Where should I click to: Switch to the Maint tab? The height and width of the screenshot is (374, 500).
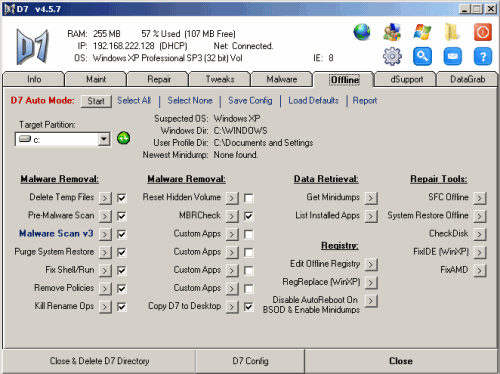96,79
